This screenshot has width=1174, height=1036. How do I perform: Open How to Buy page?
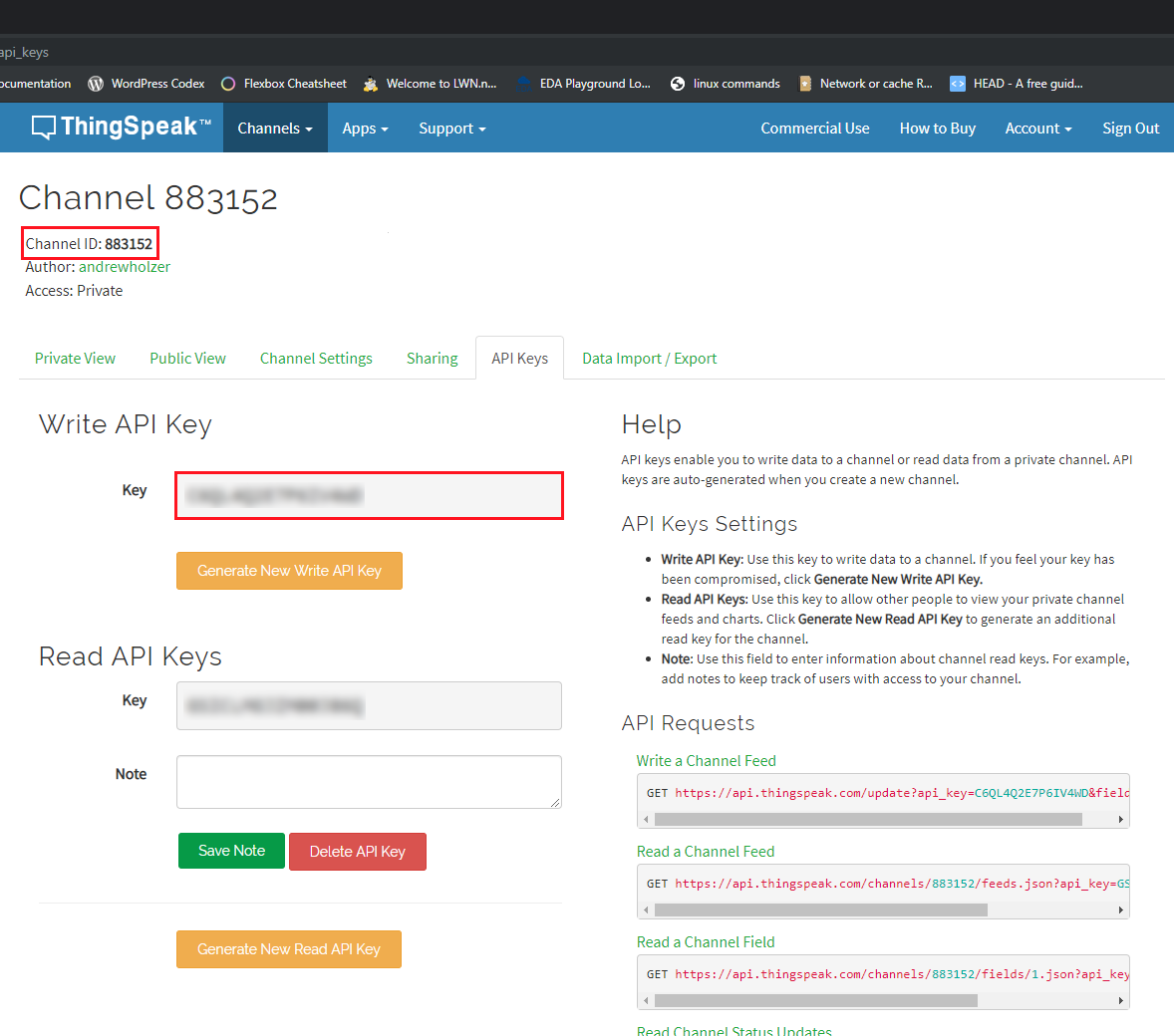pos(938,128)
